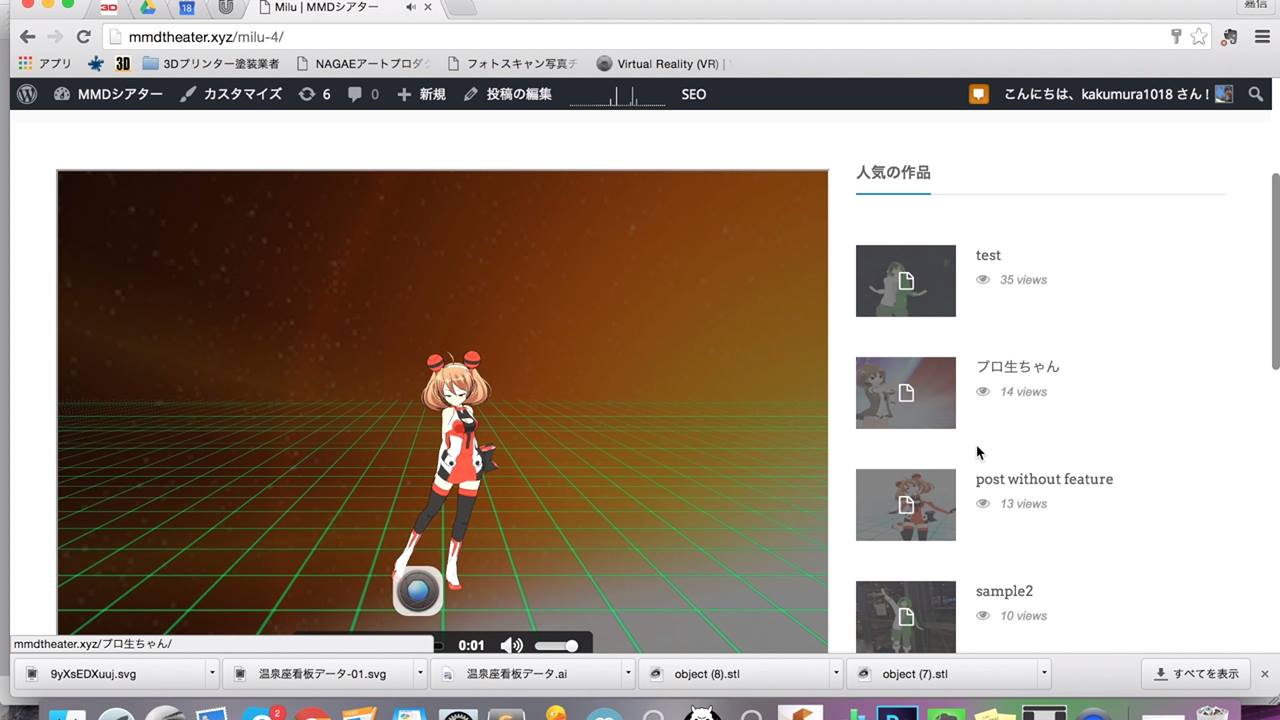
Task: Mute the tab using the audio indicator
Action: click(x=410, y=7)
